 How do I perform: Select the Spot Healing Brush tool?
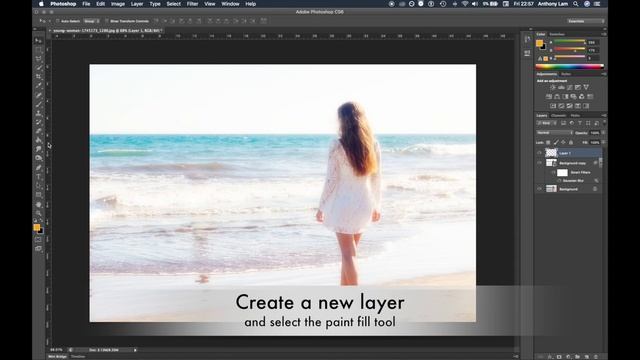(38, 95)
